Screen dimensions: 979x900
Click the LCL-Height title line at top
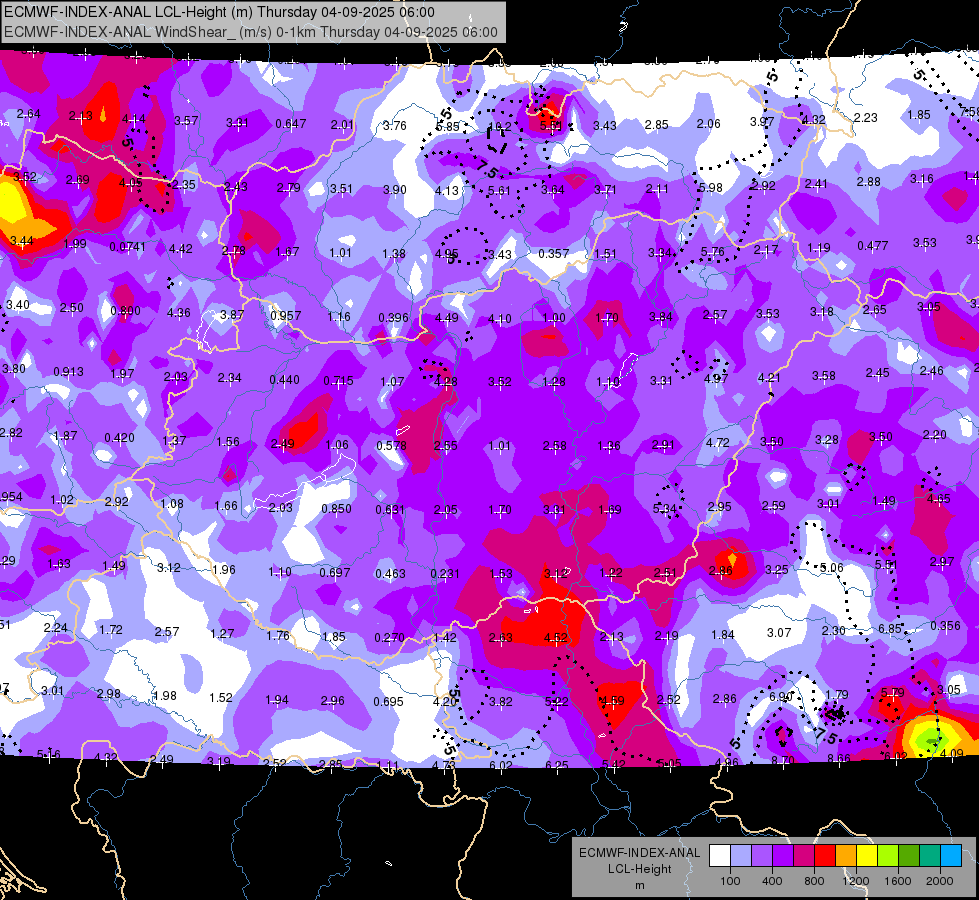[x=219, y=12]
